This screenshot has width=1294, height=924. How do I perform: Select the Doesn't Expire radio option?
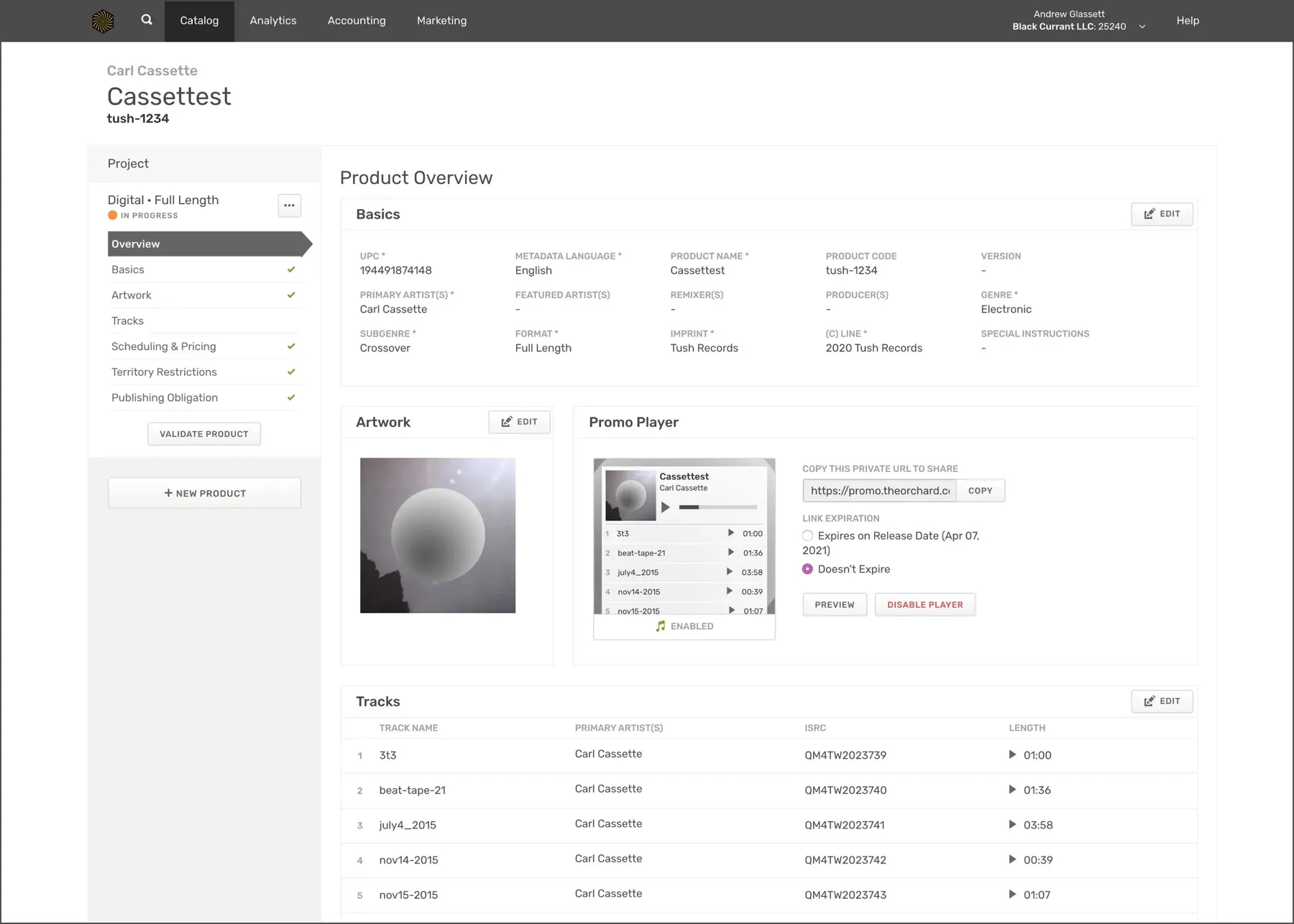coord(808,569)
